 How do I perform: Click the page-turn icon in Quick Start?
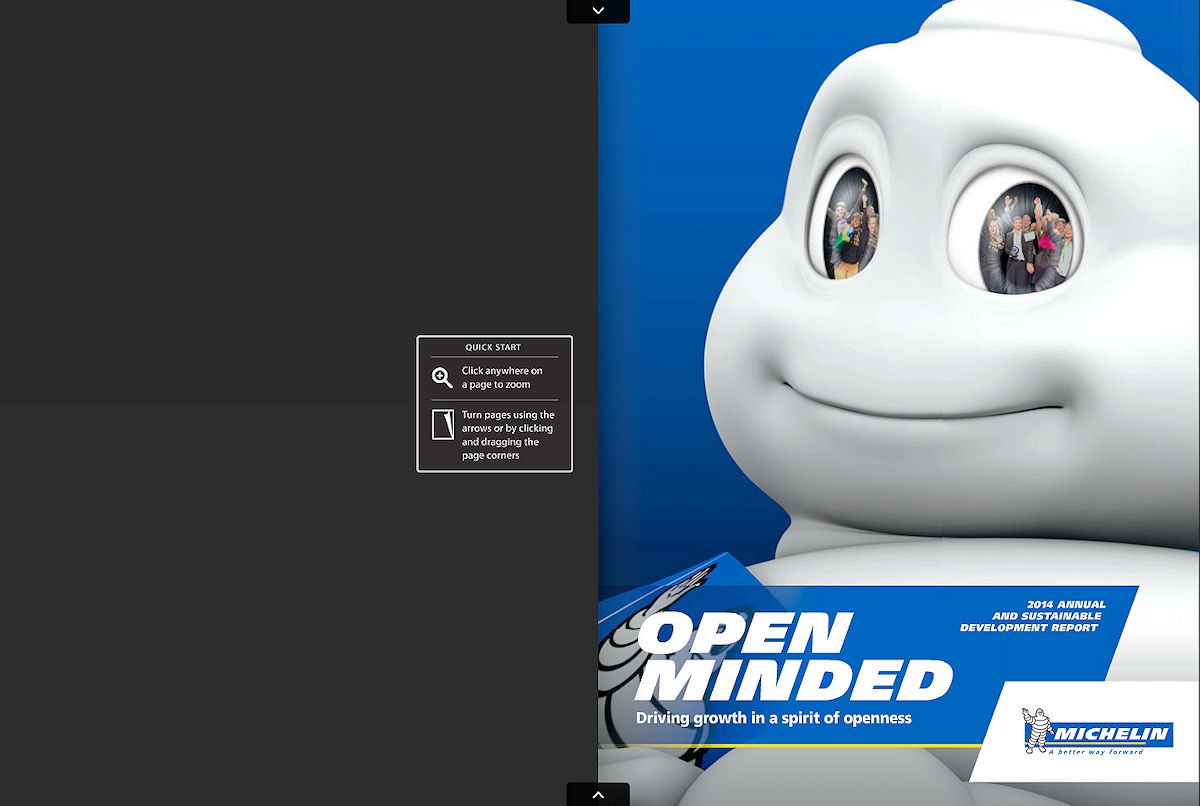pyautogui.click(x=442, y=424)
